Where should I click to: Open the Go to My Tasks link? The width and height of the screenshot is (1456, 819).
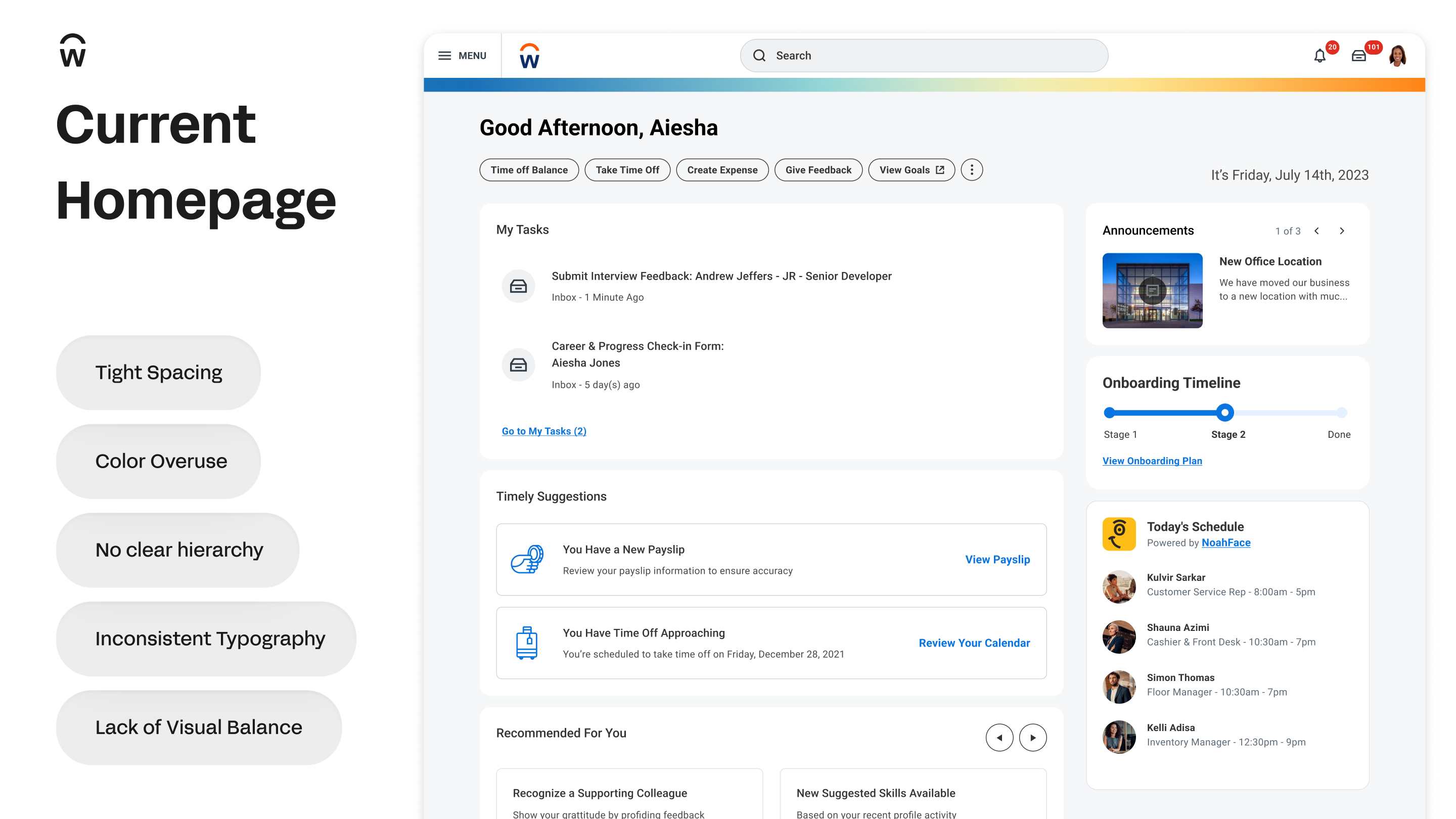click(544, 431)
